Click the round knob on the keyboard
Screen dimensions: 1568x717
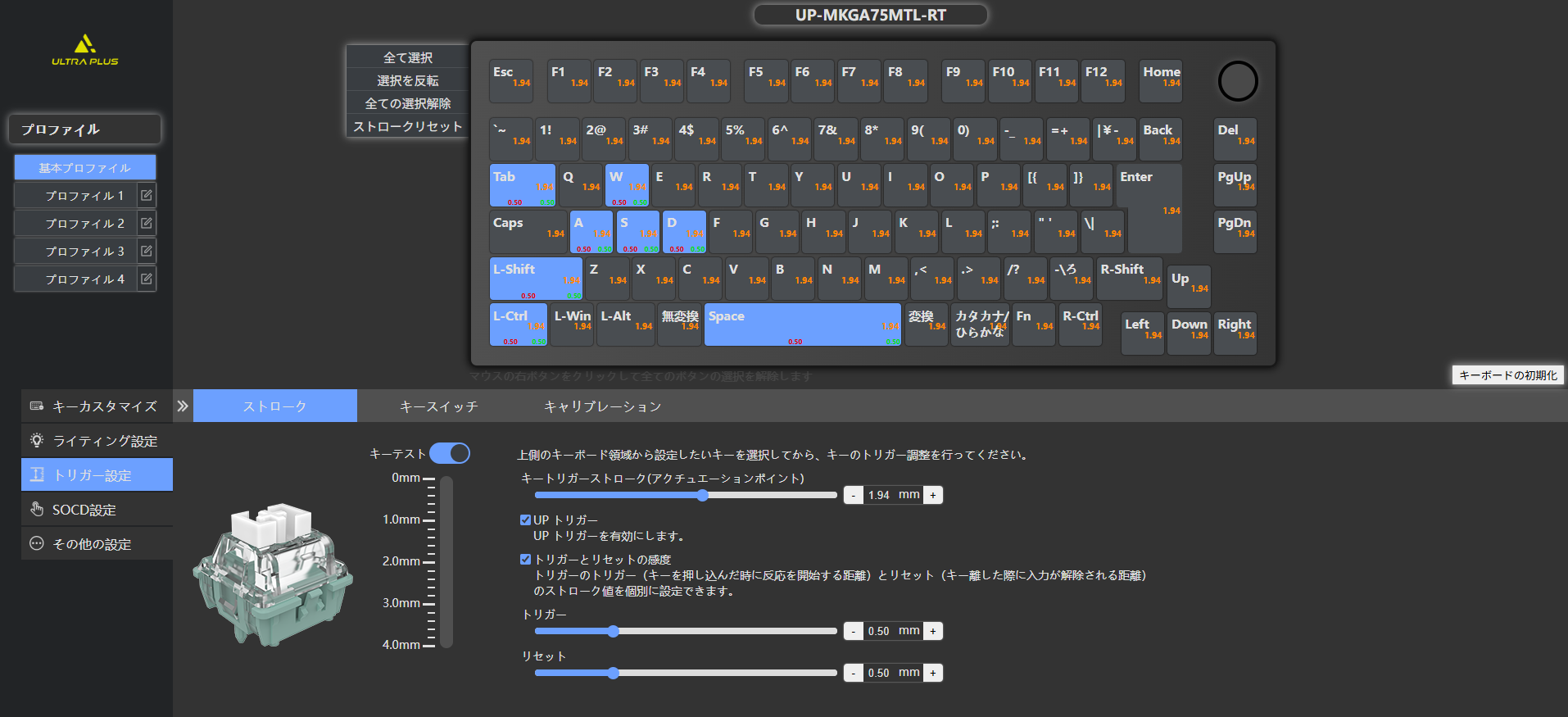tap(1237, 81)
